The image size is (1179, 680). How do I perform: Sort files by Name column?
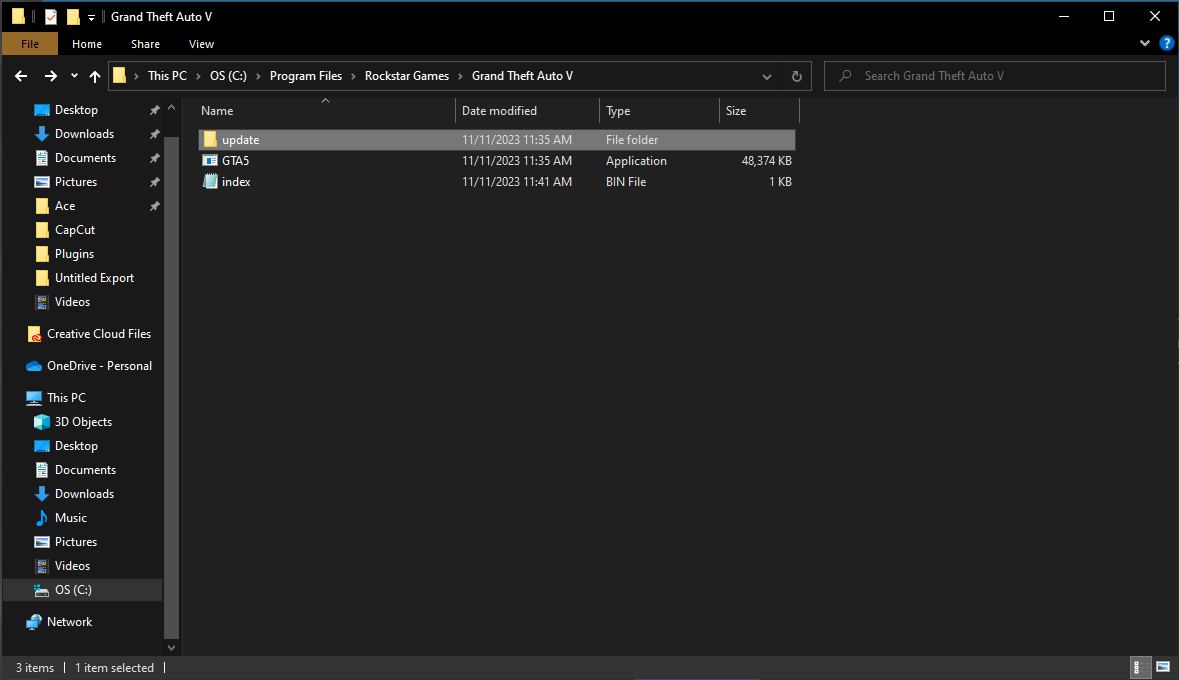(x=325, y=111)
